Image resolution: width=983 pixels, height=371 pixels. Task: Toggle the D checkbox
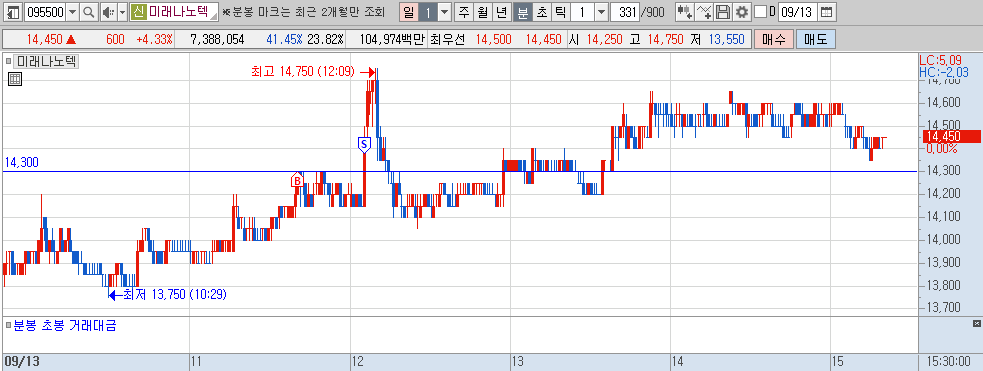point(760,11)
